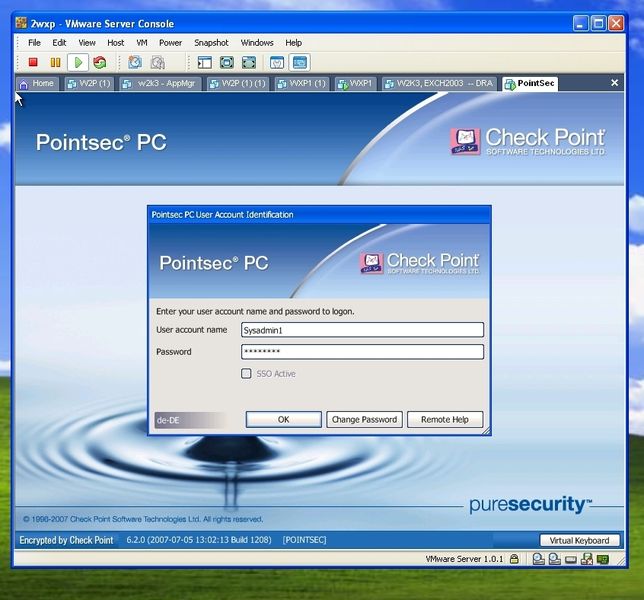Click the Change Password button
This screenshot has width=644, height=600.
[x=364, y=419]
